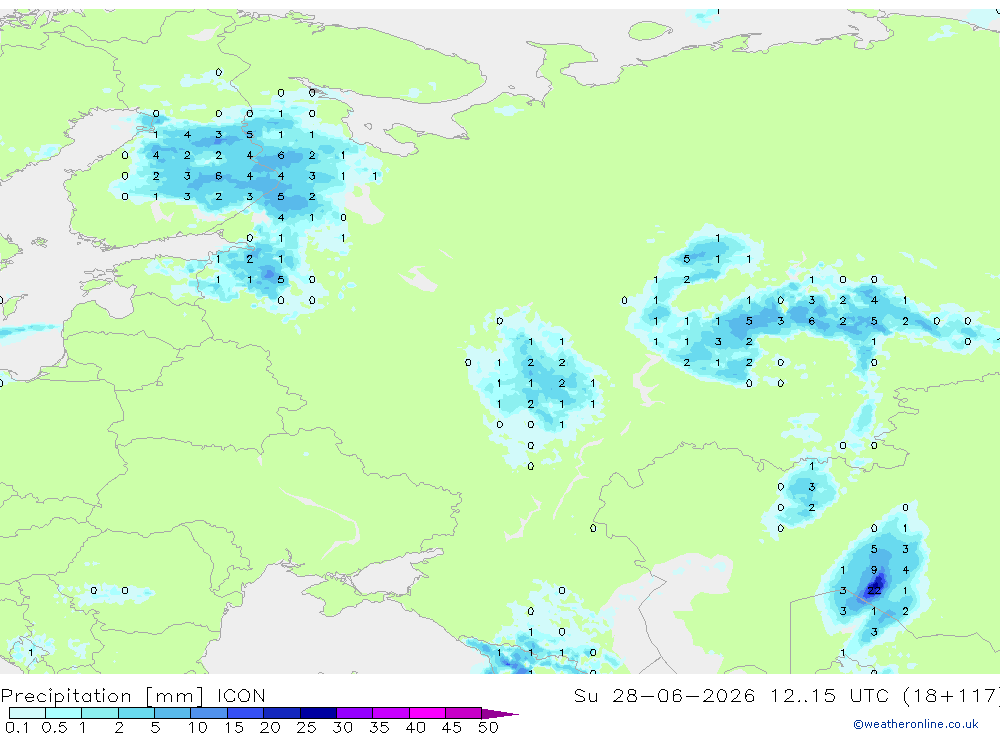Click the 45–50 mm legend color swatch
1000x733 pixels.
(464, 713)
